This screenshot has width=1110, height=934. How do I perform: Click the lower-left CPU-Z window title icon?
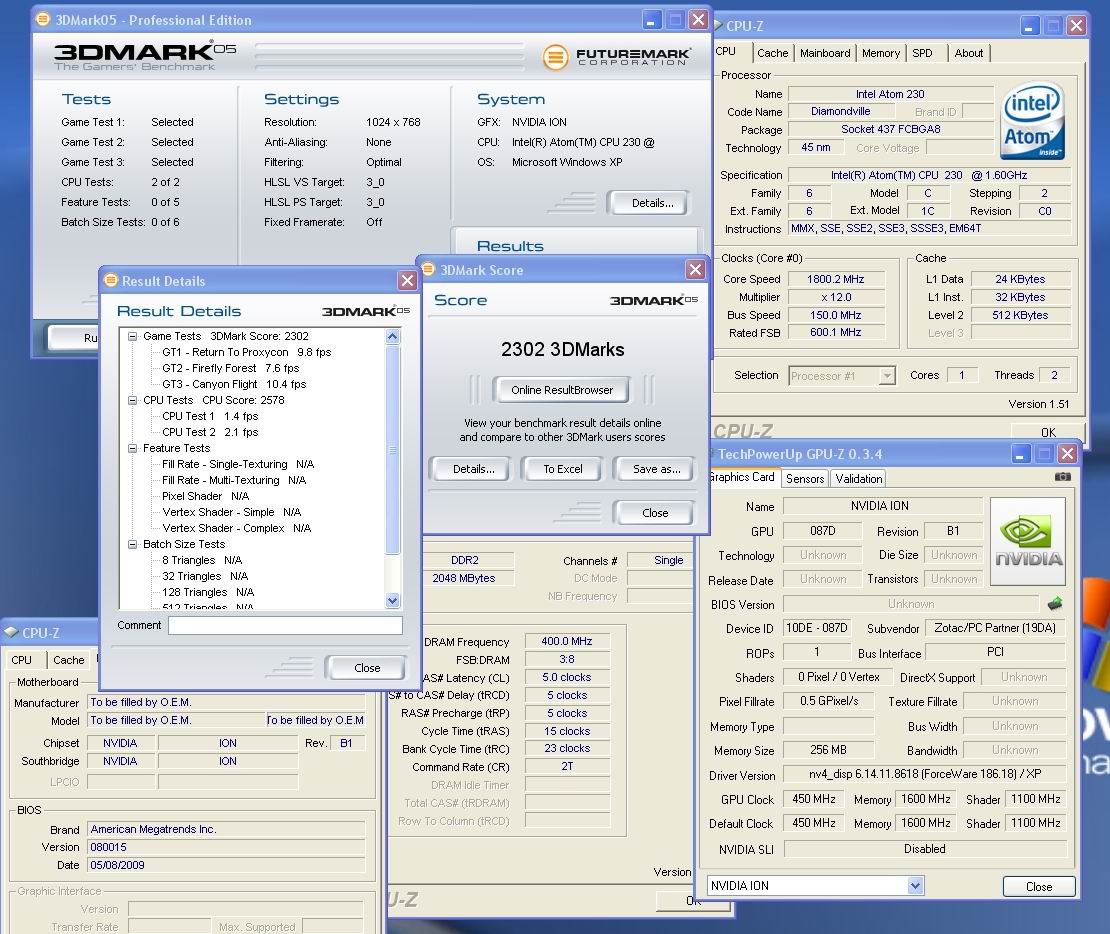tap(11, 632)
